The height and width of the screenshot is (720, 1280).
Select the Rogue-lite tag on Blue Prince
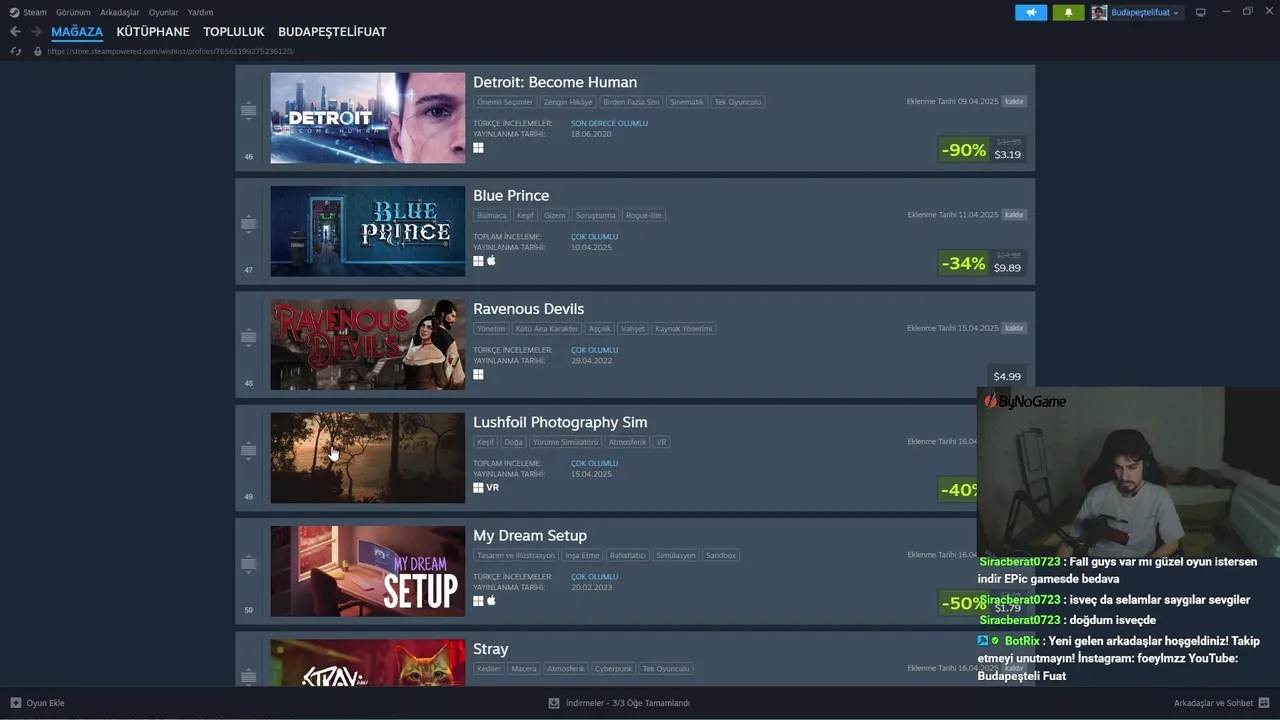[x=643, y=215]
